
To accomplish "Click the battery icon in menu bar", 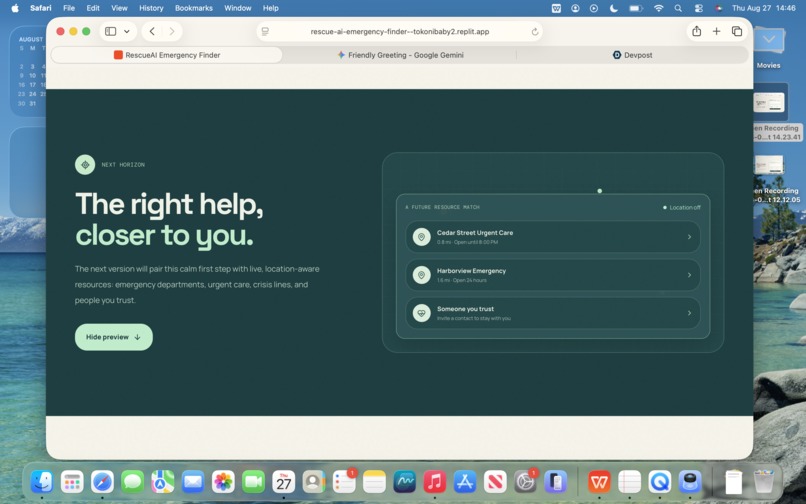I will point(636,8).
